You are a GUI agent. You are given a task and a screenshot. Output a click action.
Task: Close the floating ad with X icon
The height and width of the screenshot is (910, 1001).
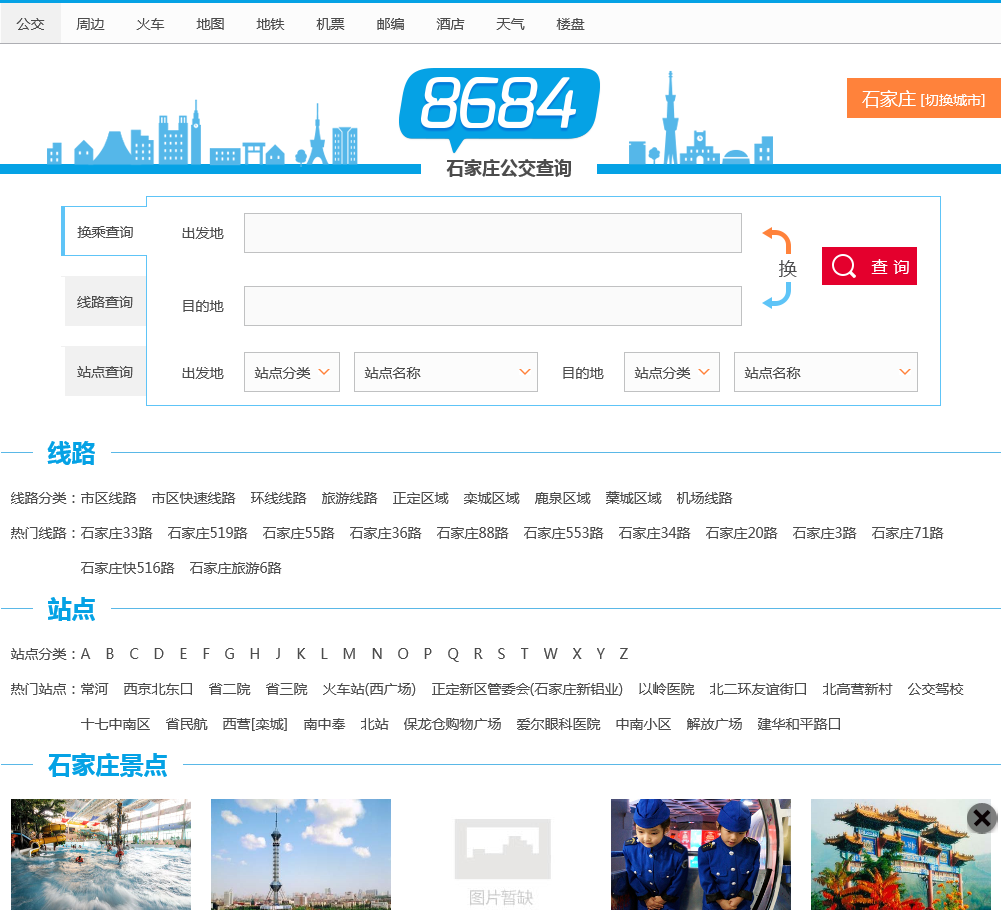point(982,818)
